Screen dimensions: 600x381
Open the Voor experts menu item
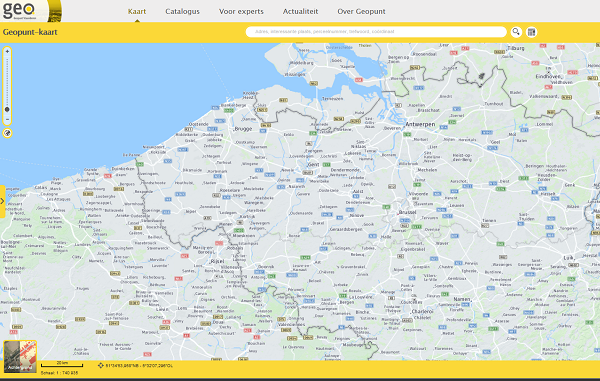pos(241,11)
